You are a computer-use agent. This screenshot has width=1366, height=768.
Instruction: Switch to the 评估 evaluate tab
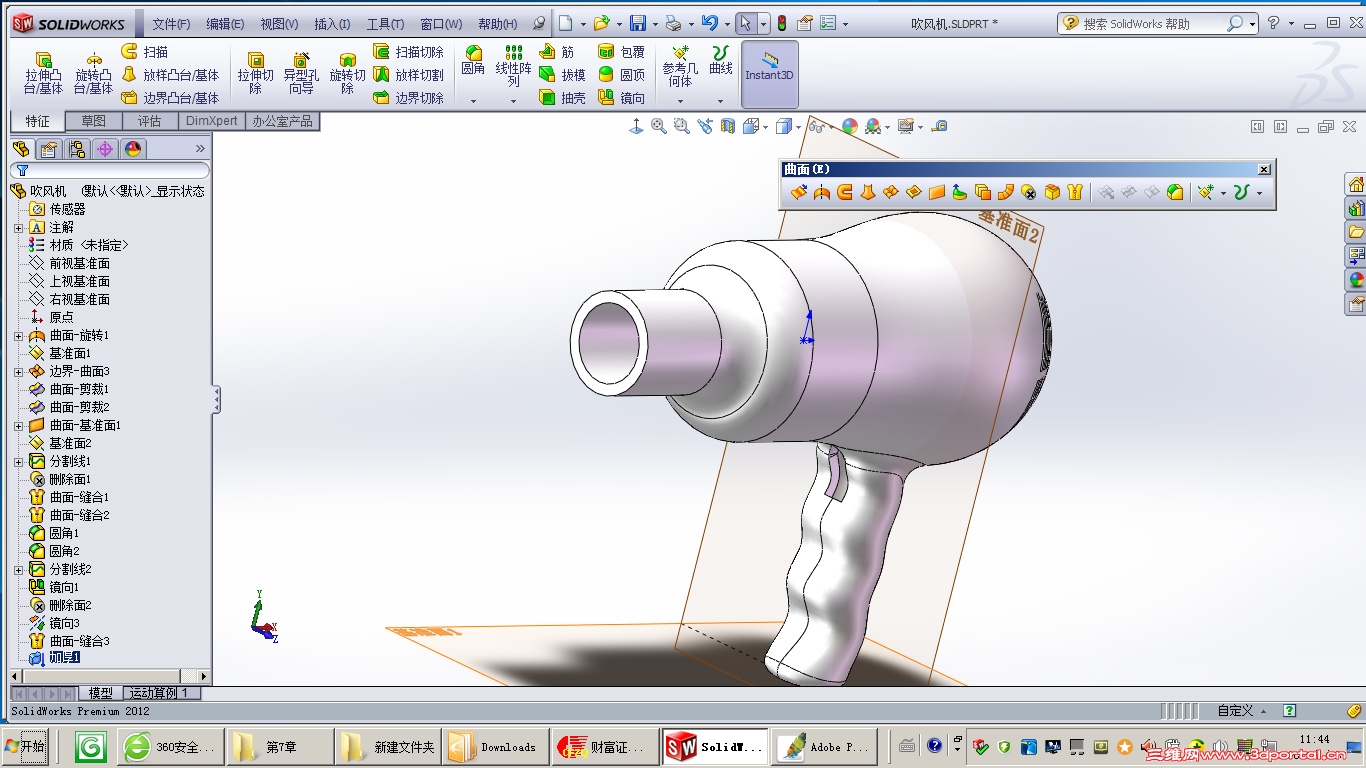click(149, 121)
